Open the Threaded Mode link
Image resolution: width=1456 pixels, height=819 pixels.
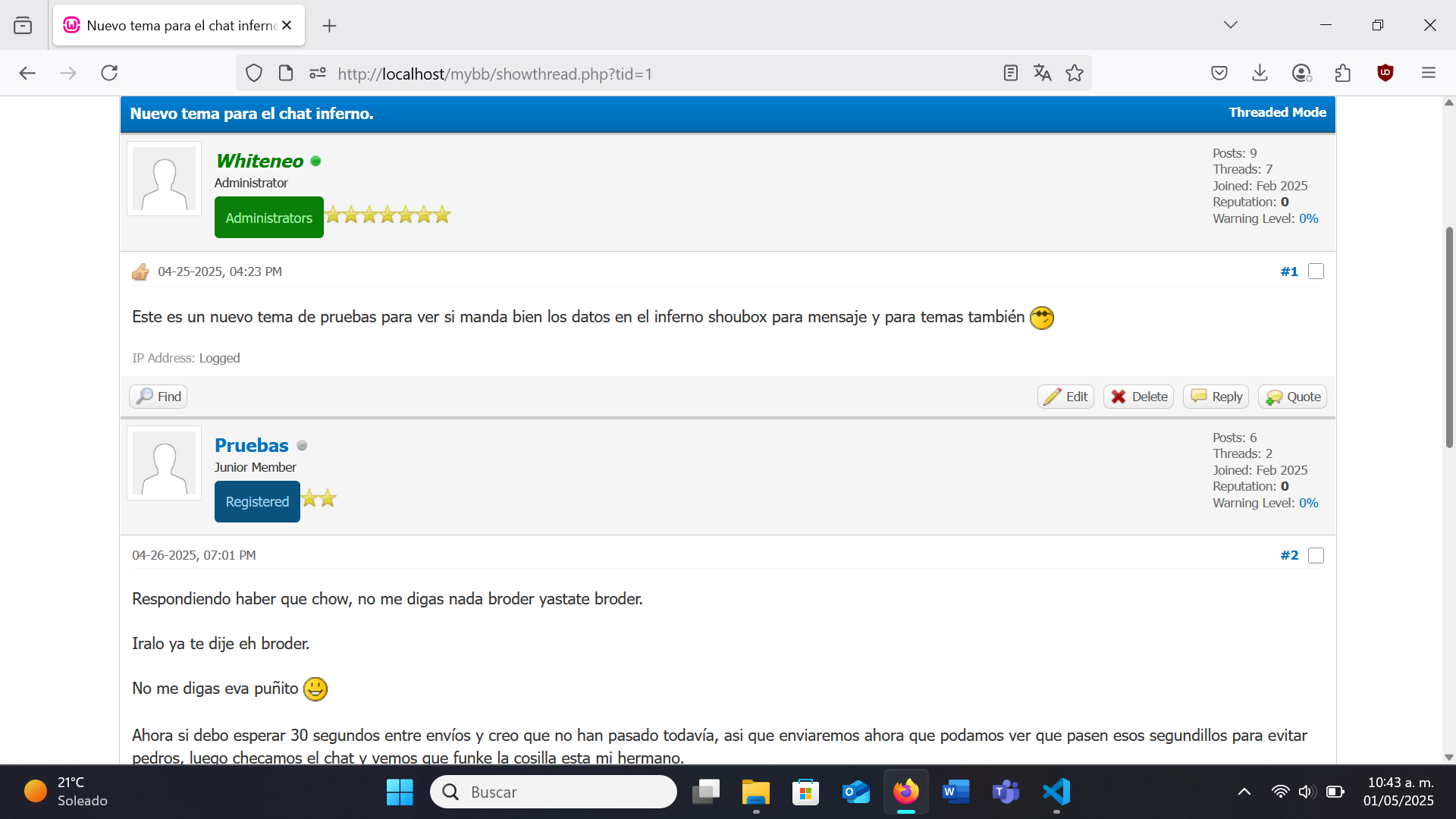click(1277, 112)
